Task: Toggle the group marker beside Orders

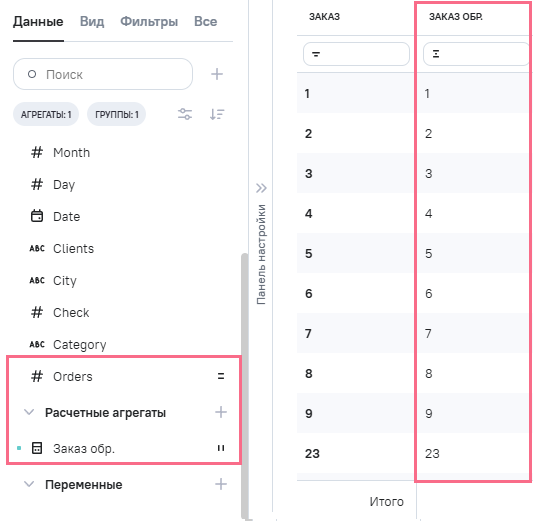Action: [x=221, y=376]
